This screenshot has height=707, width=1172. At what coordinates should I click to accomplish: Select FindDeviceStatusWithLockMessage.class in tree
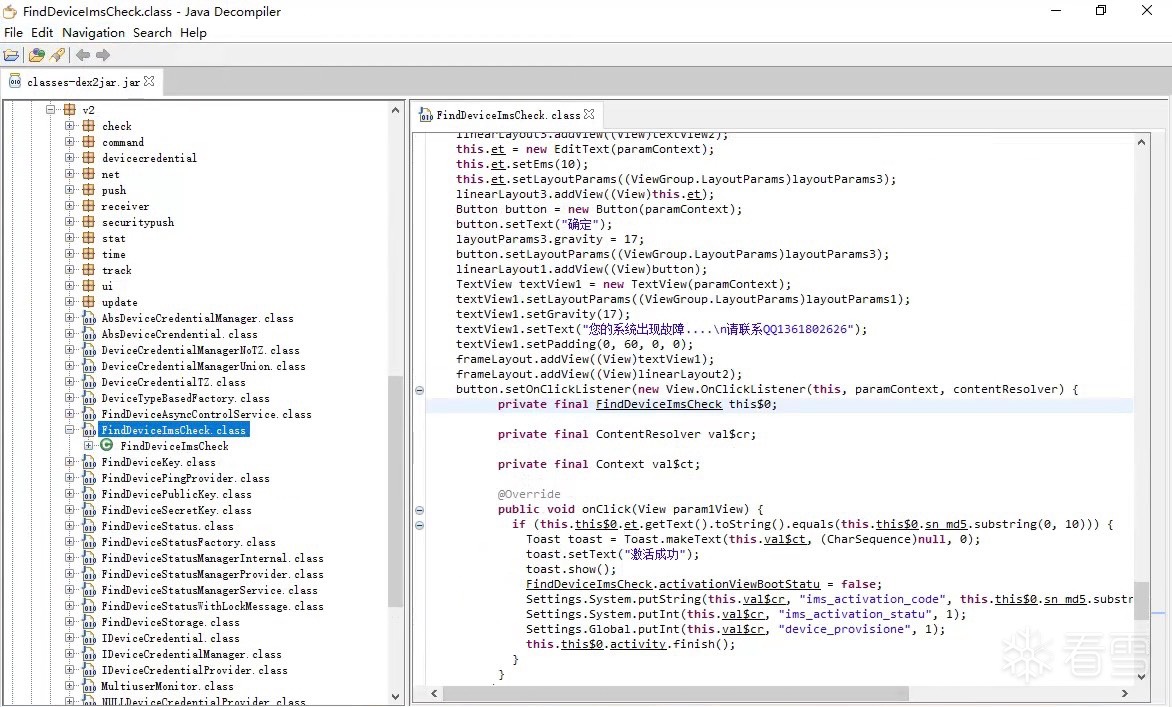tap(212, 606)
